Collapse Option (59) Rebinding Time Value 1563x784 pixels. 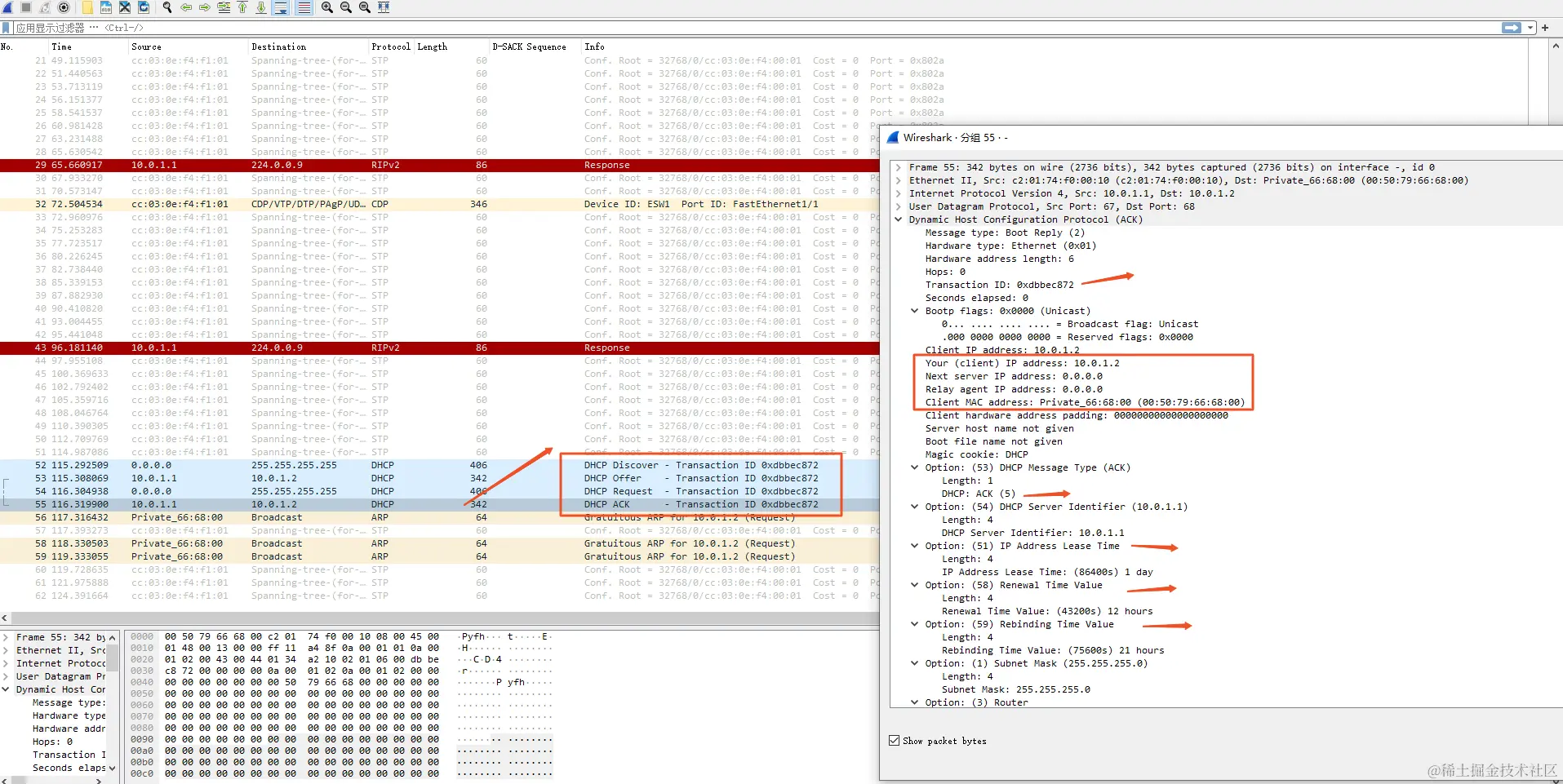click(915, 624)
